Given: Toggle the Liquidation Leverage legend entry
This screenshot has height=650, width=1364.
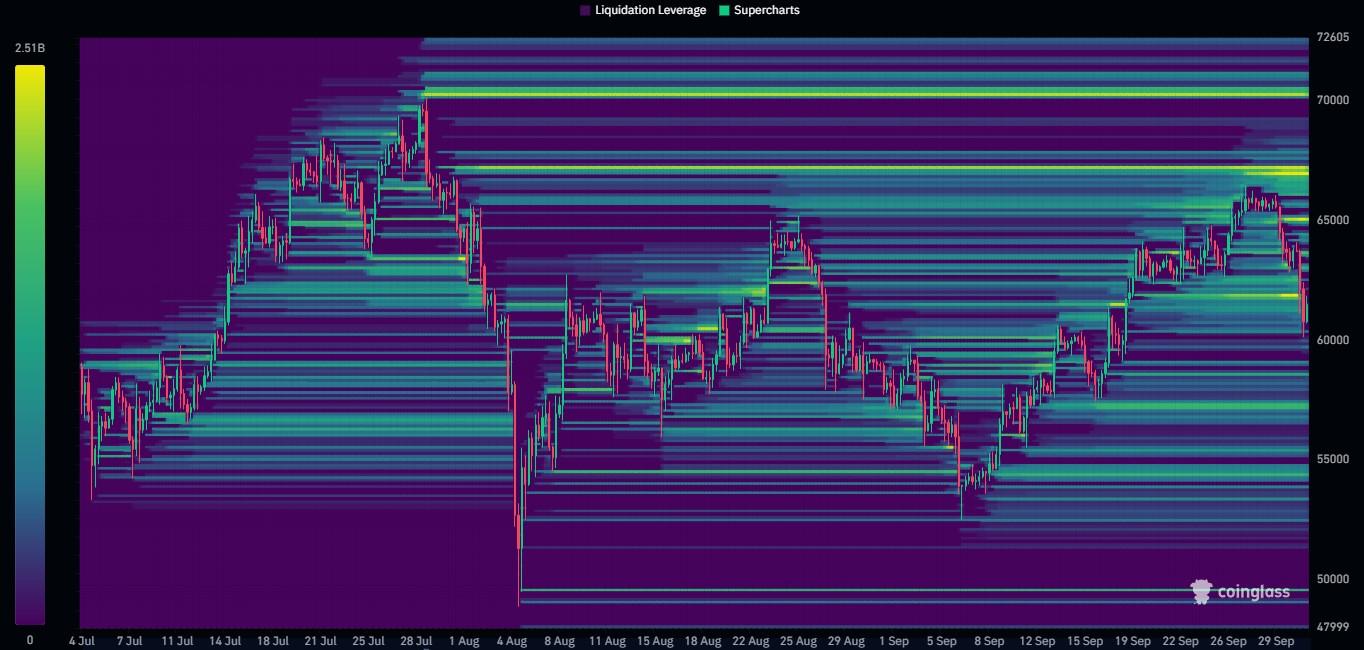Looking at the screenshot, I should coord(643,10).
